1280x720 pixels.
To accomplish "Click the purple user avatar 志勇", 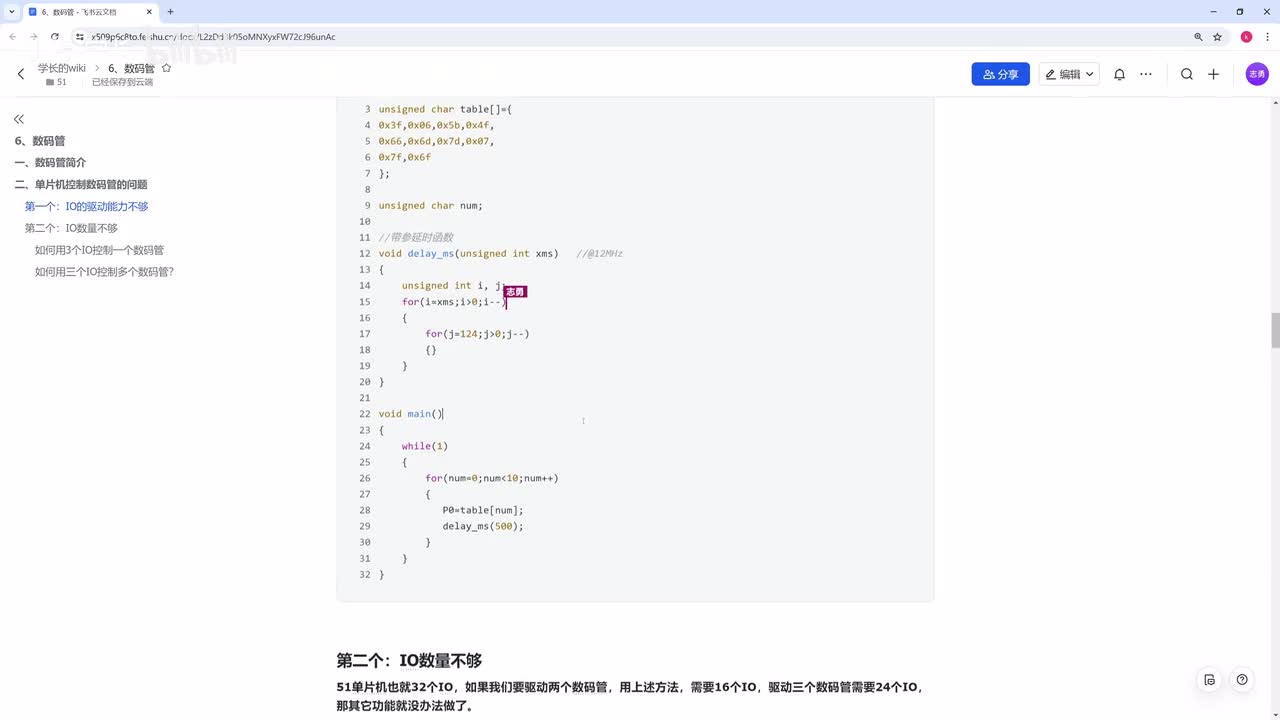I will [x=1257, y=74].
